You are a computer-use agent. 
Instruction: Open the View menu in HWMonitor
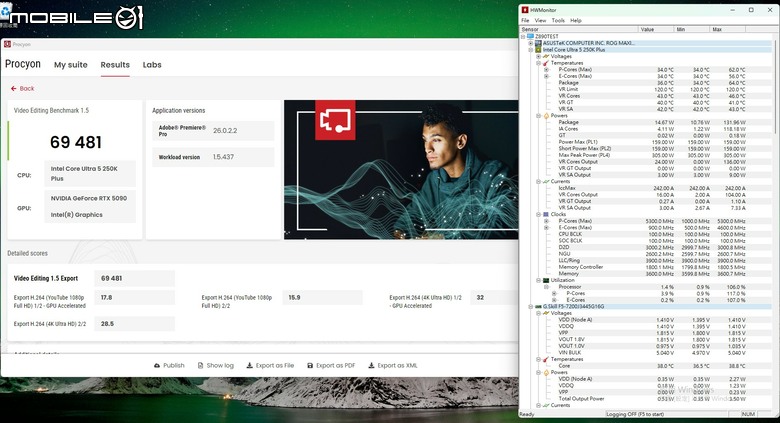540,20
